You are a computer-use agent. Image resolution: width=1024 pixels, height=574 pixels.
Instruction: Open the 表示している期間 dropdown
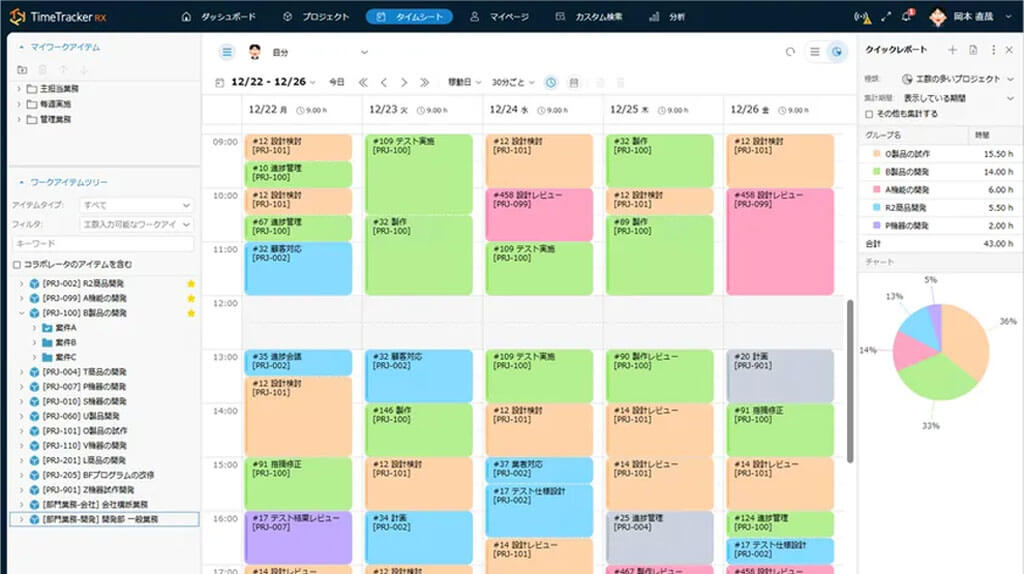958,98
